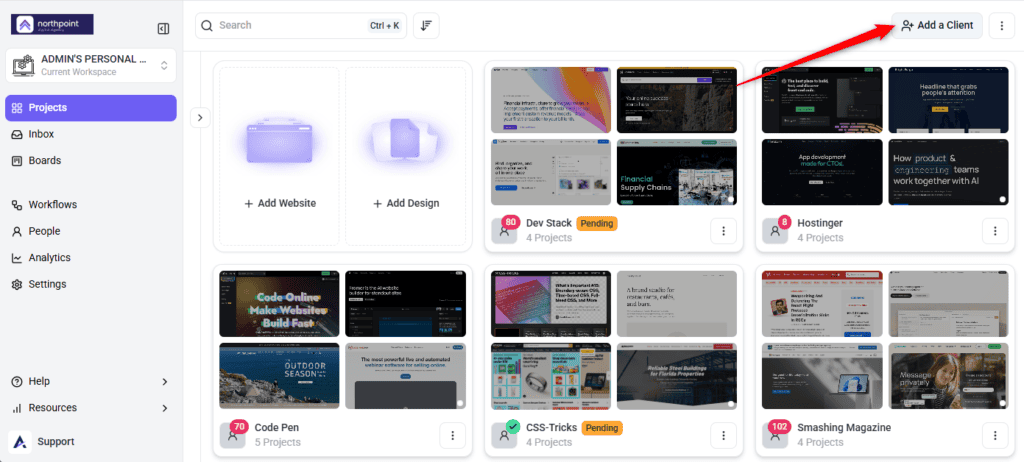Click the Add Design tile
Screen dimensions: 1024x462
(406, 157)
